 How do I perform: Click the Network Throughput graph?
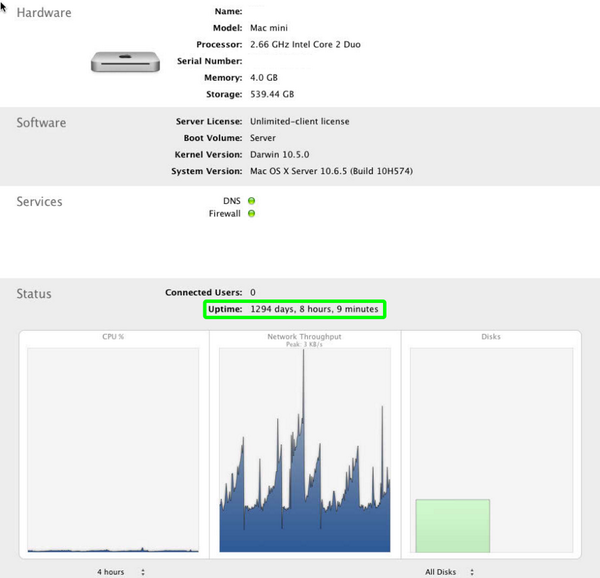[x=305, y=450]
